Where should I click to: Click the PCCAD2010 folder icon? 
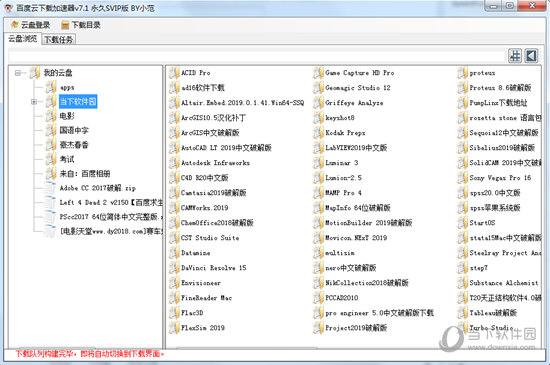click(318, 298)
